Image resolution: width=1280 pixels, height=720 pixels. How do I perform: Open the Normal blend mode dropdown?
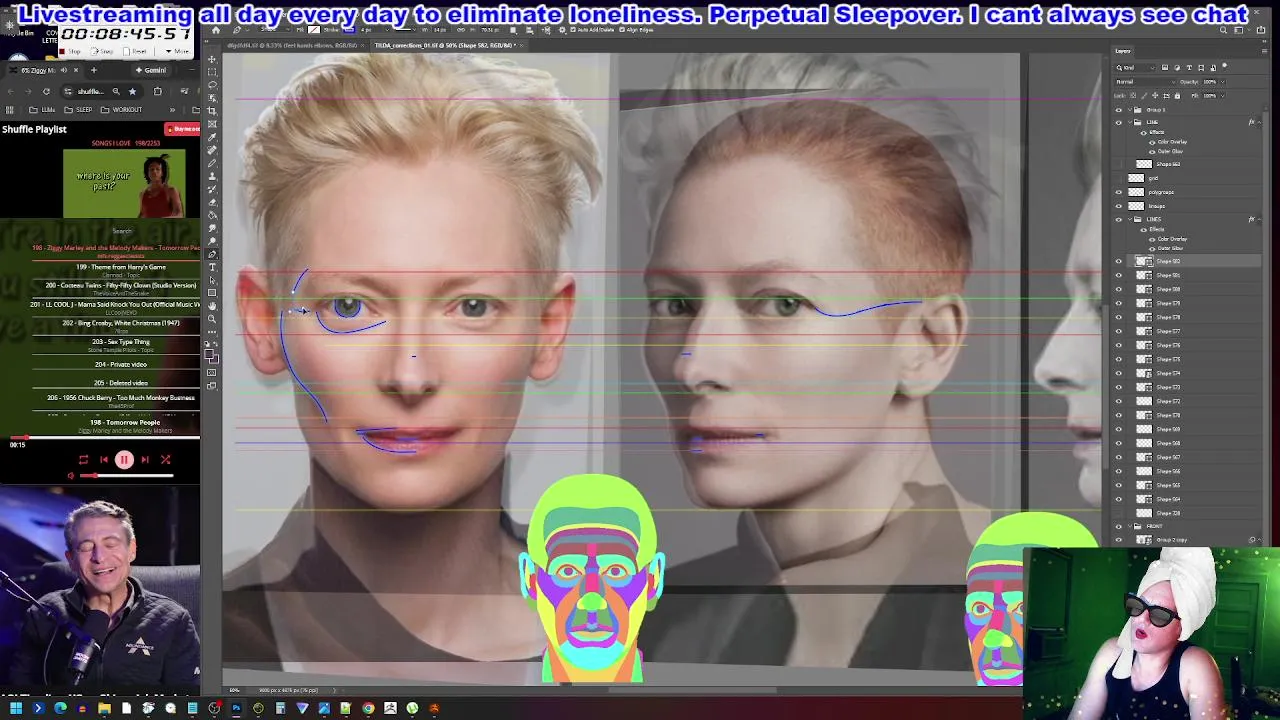[x=1146, y=82]
